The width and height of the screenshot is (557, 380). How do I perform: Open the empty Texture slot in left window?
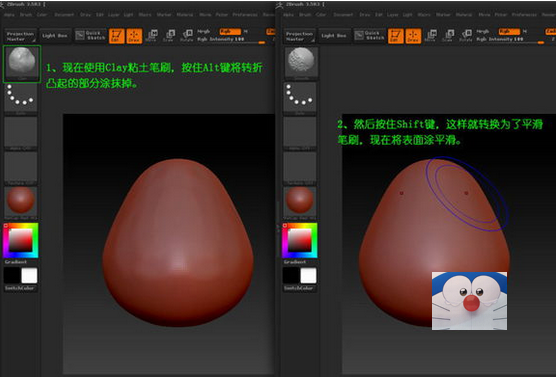click(21, 168)
